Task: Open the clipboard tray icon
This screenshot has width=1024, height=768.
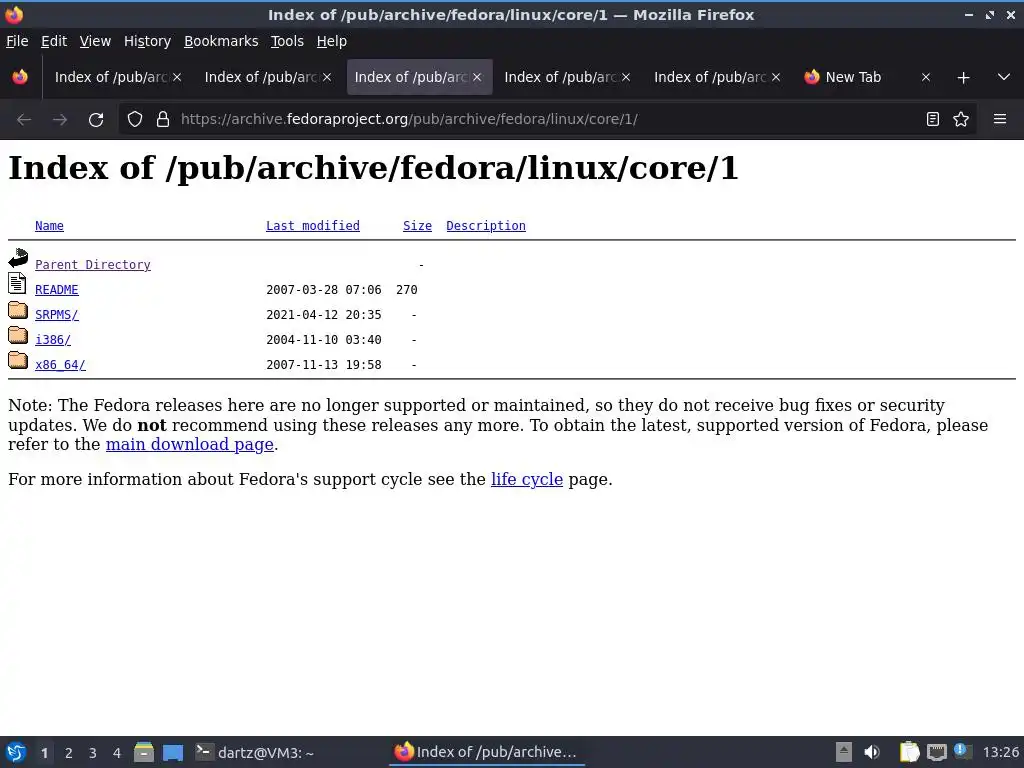Action: [909, 752]
